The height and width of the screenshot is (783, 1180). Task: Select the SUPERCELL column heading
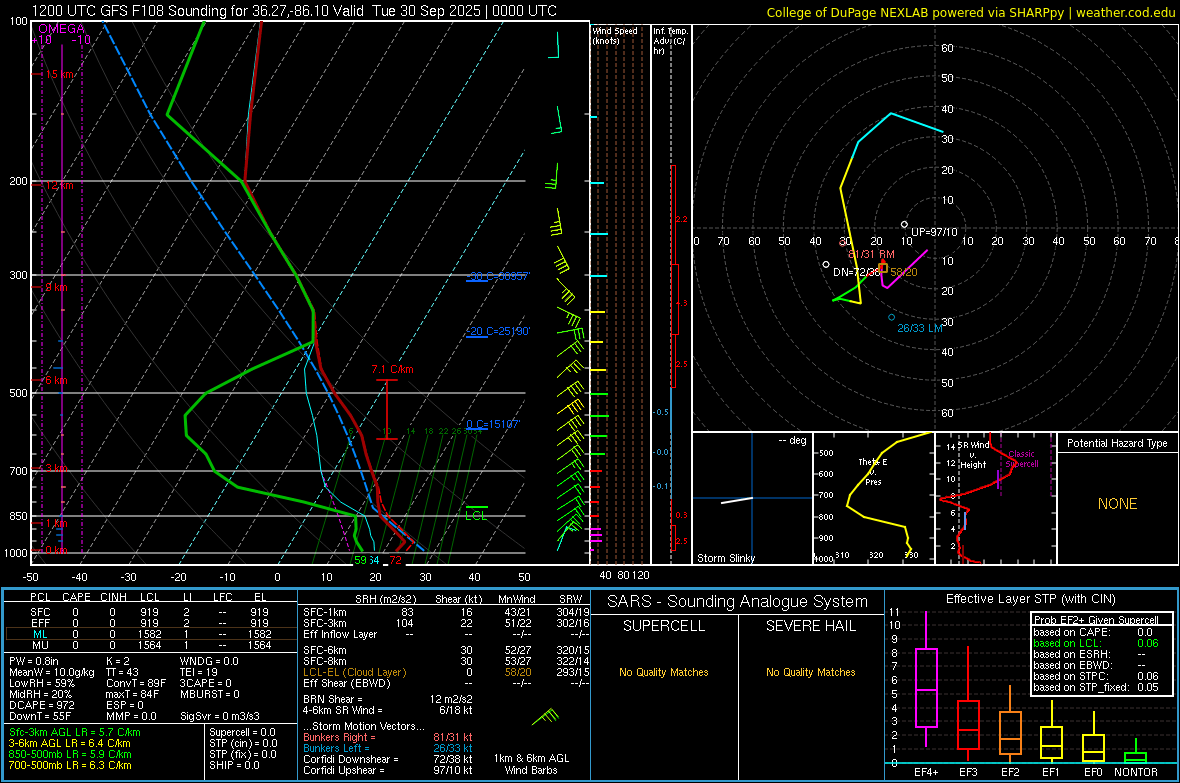click(x=664, y=626)
